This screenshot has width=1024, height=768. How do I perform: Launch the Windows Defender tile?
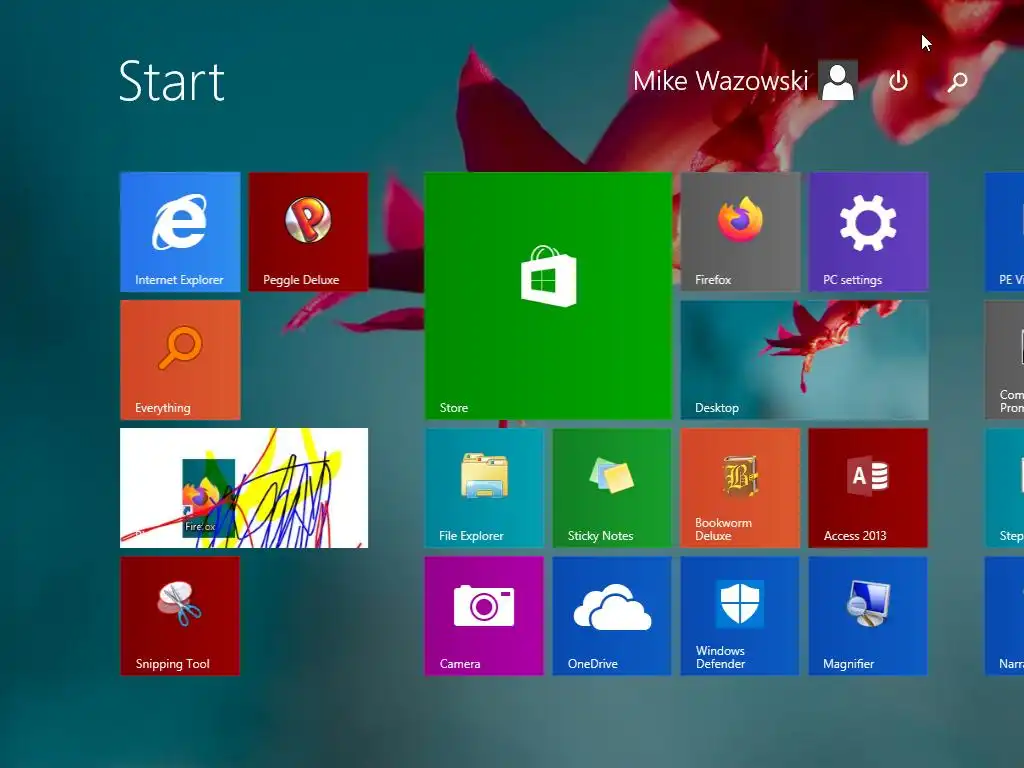(740, 616)
